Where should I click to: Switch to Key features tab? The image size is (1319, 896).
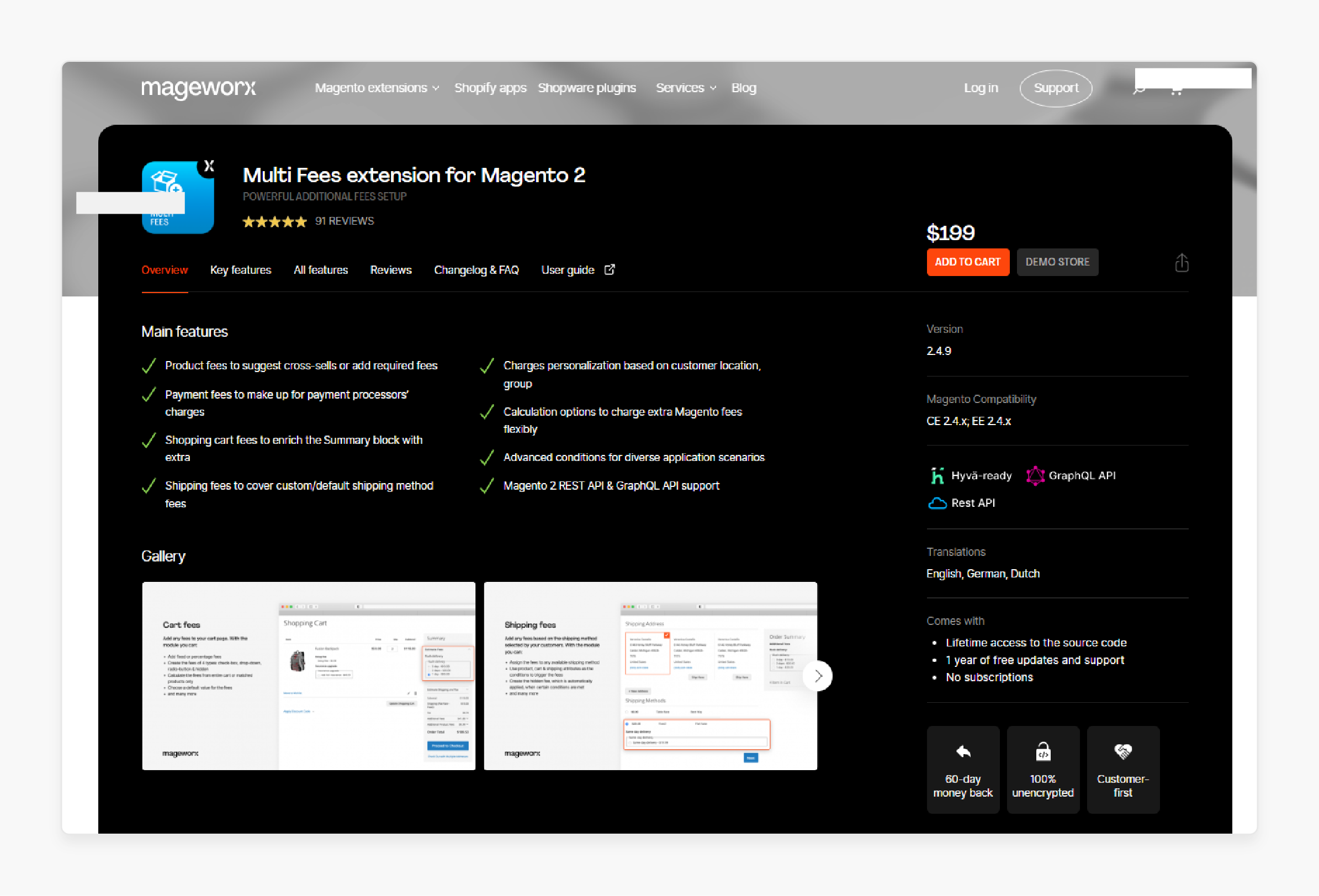tap(241, 270)
